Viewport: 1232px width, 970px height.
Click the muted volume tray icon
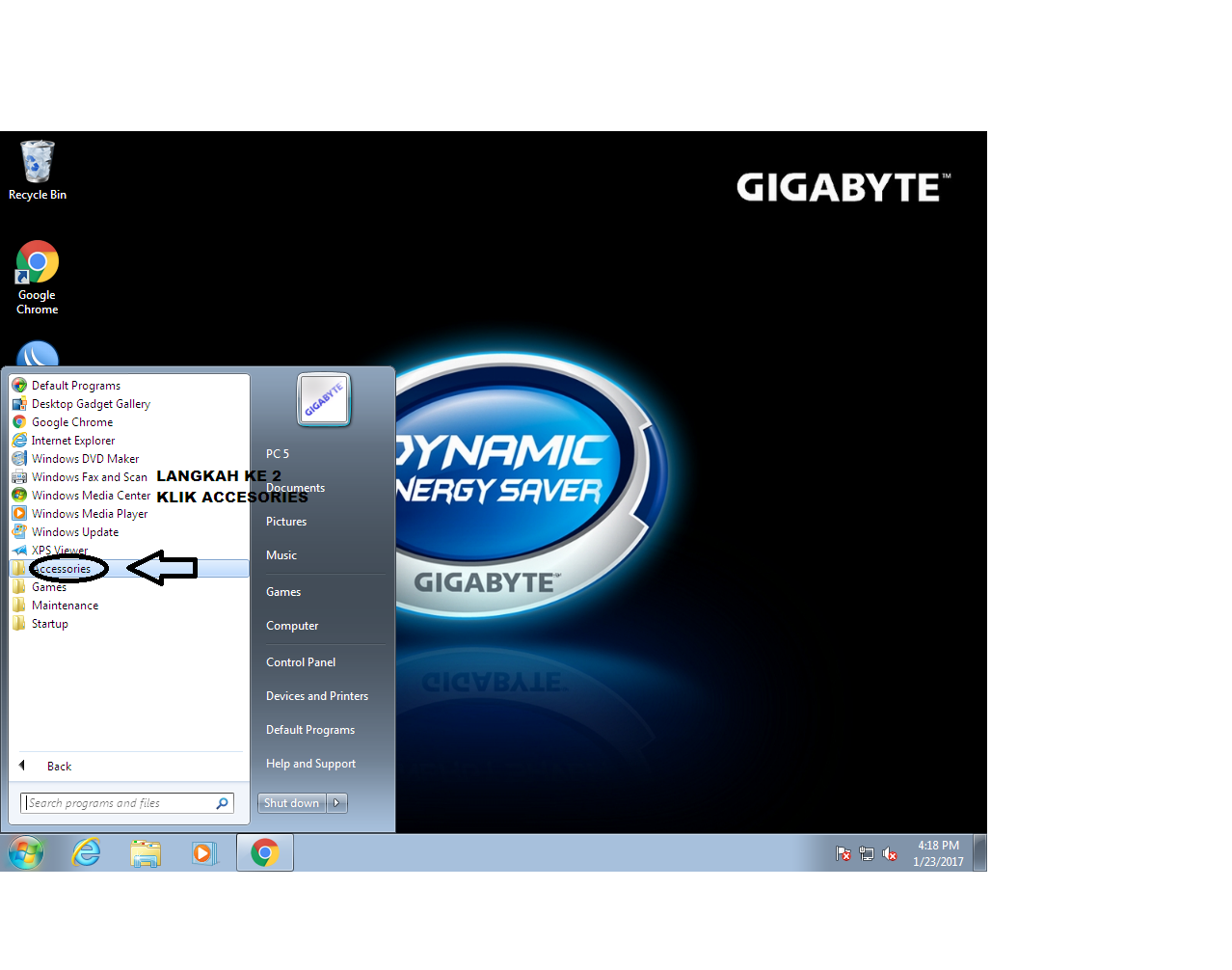(x=890, y=854)
